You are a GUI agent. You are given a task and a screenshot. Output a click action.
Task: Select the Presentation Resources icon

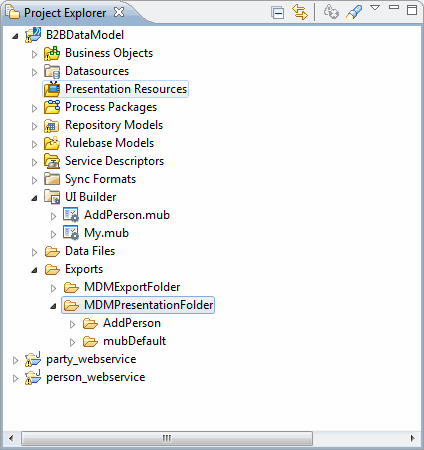point(52,89)
